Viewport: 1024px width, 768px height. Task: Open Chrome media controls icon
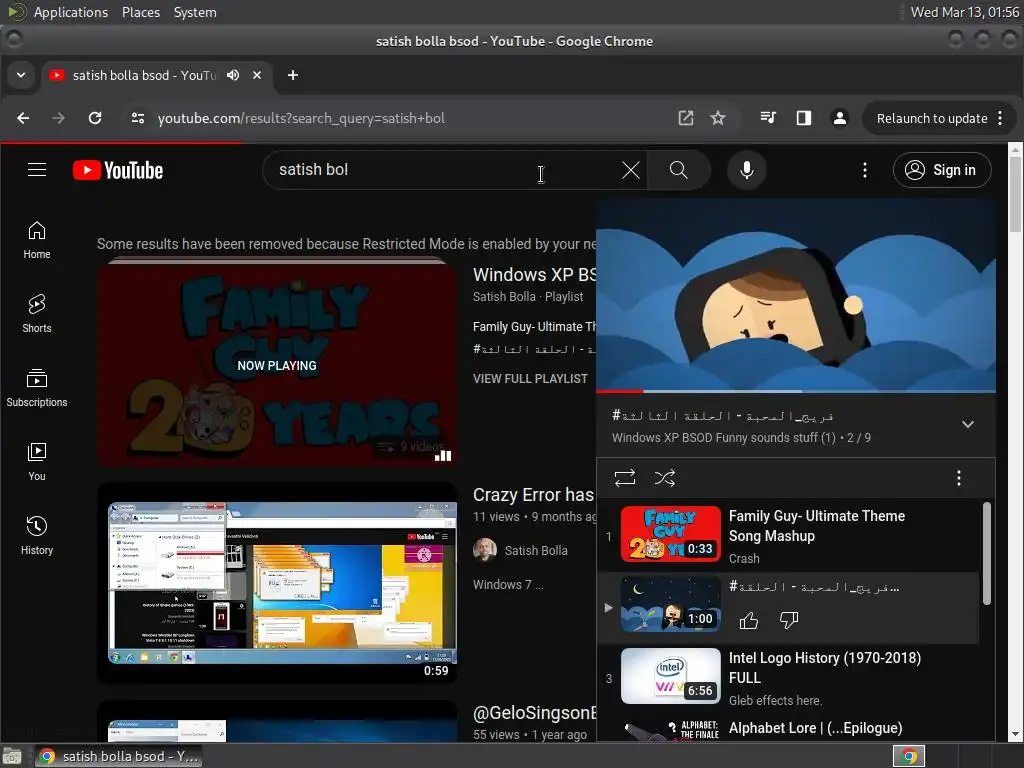pos(768,118)
